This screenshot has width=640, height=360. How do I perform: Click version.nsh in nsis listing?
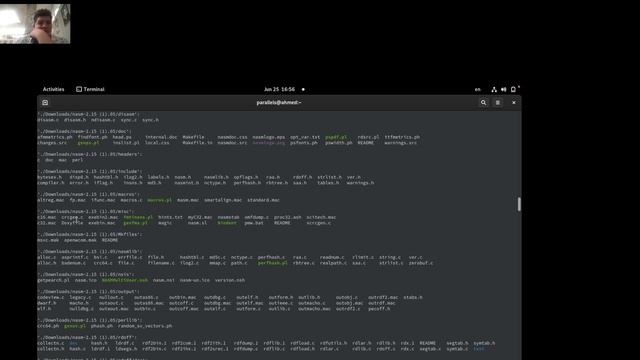[x=230, y=280]
